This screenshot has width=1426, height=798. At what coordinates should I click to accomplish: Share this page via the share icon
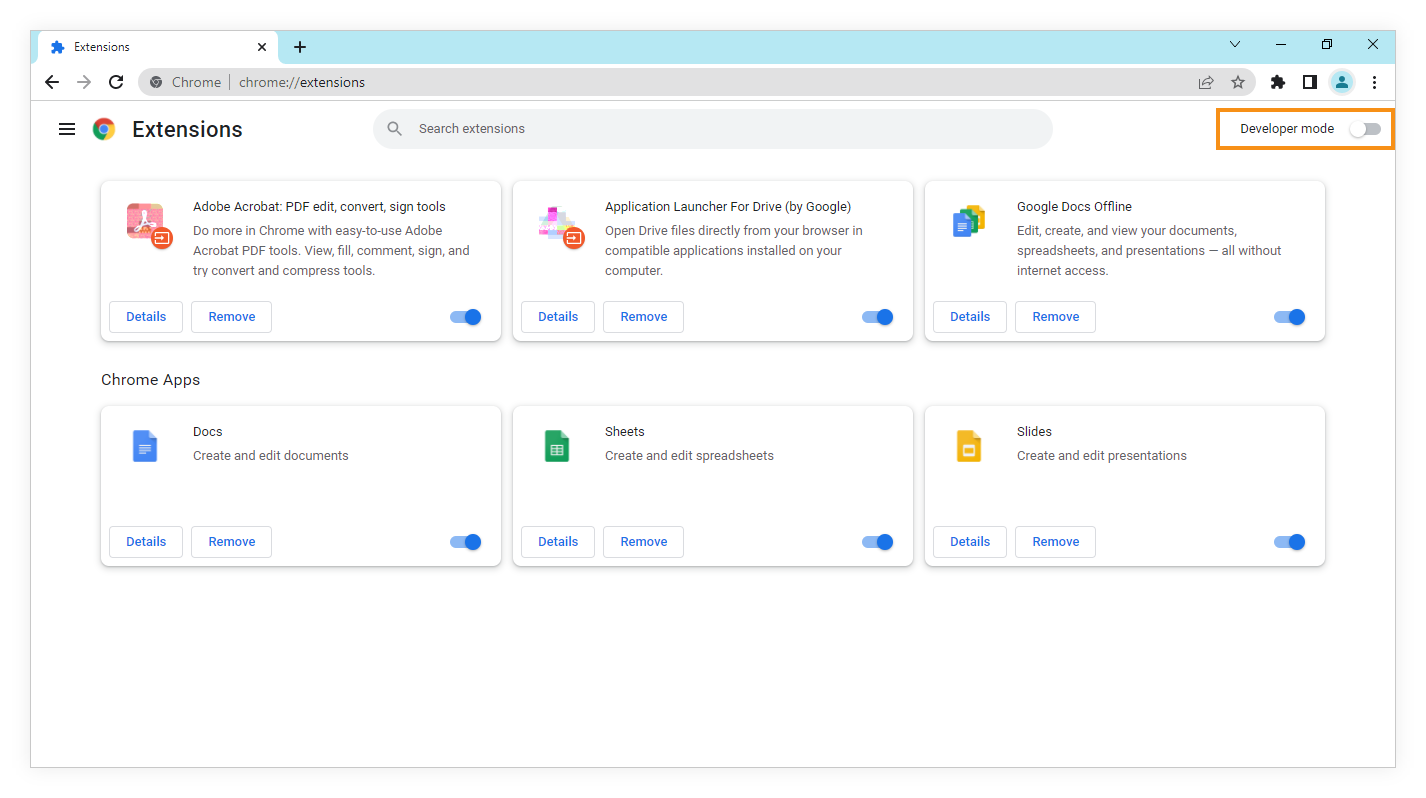(1206, 82)
